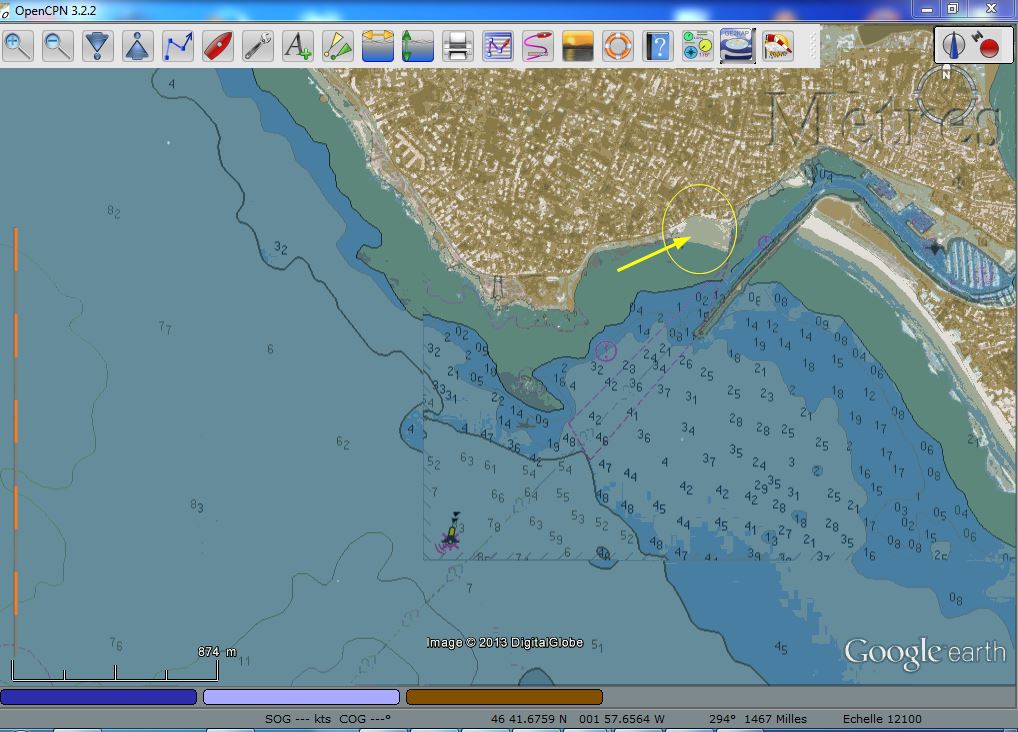Click the red GPS status indicator
Screen dimensions: 1018x732
[x=989, y=47]
